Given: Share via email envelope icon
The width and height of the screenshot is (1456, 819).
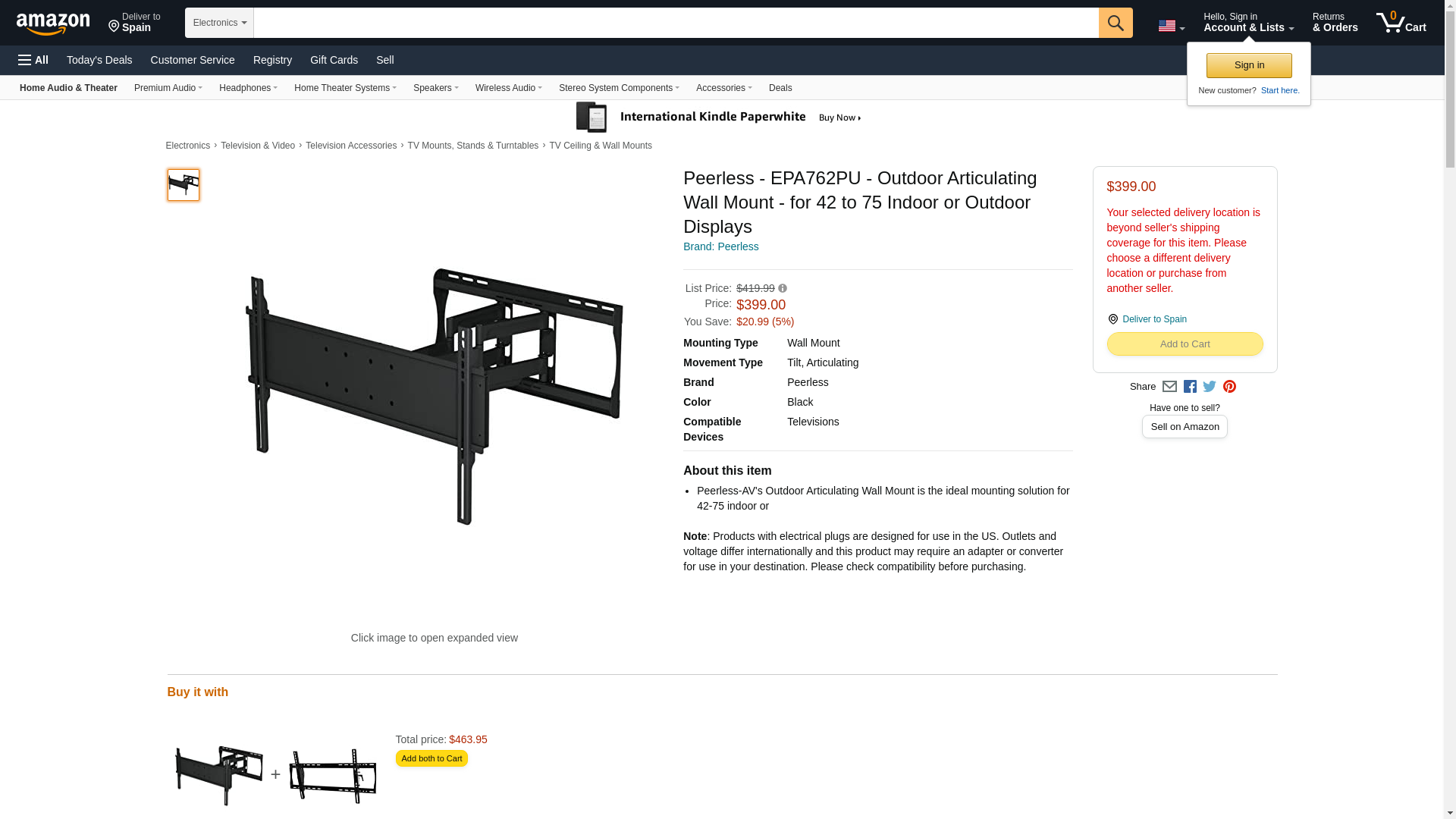Looking at the screenshot, I should point(1169,387).
